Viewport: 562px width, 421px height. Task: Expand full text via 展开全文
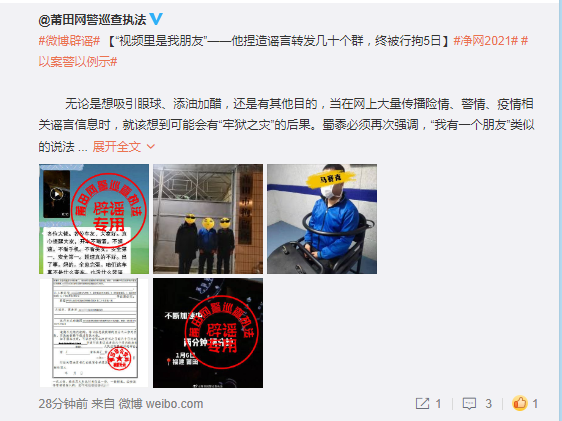point(116,147)
